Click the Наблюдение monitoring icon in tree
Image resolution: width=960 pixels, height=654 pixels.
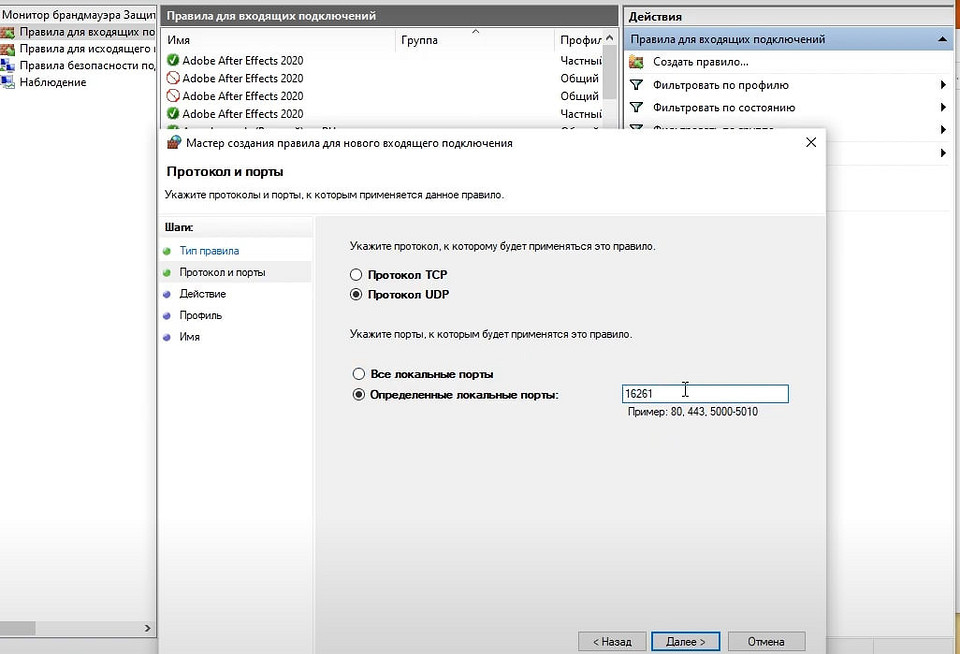click(9, 82)
